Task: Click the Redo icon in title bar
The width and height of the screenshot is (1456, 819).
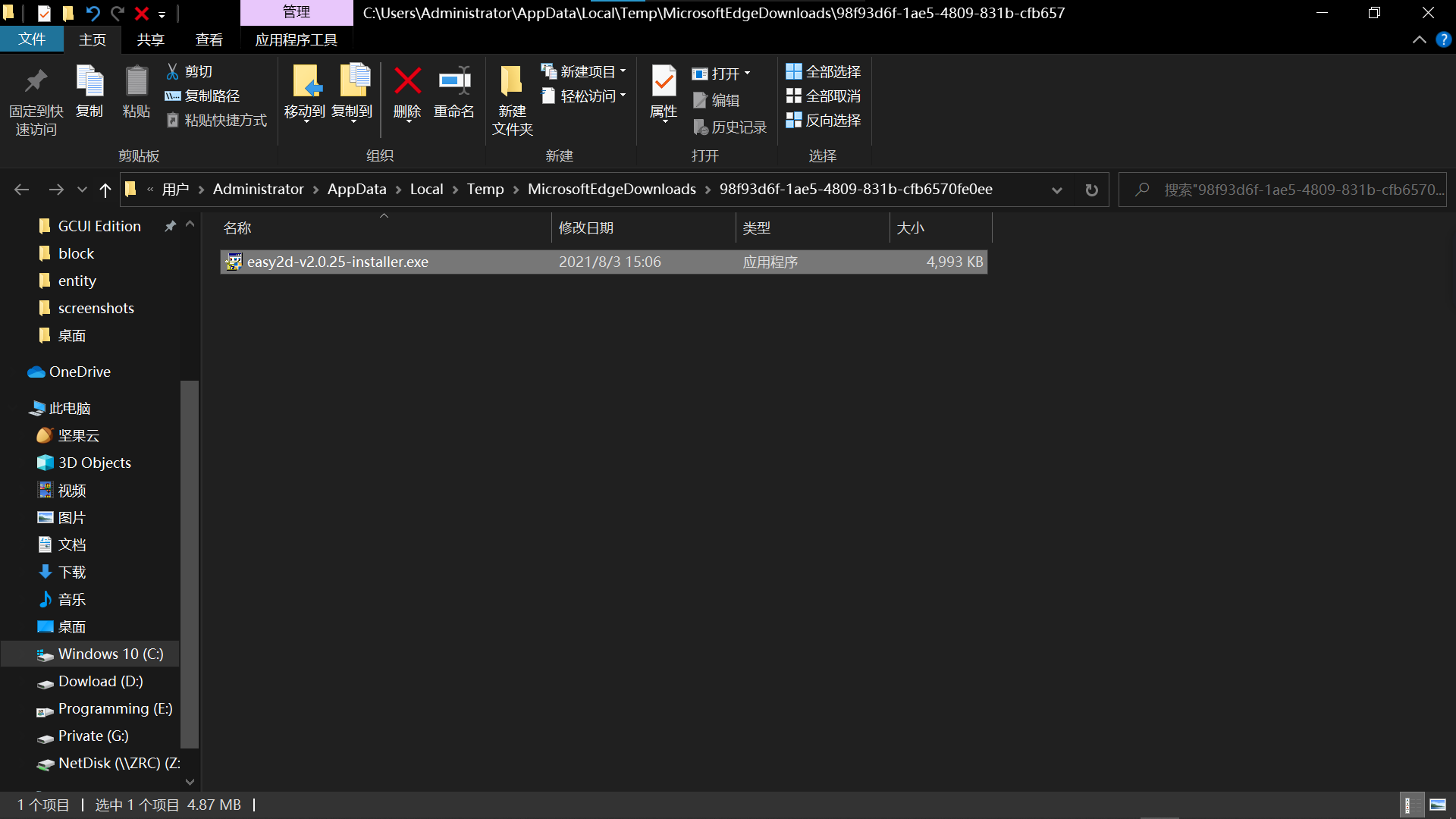Action: (x=117, y=13)
